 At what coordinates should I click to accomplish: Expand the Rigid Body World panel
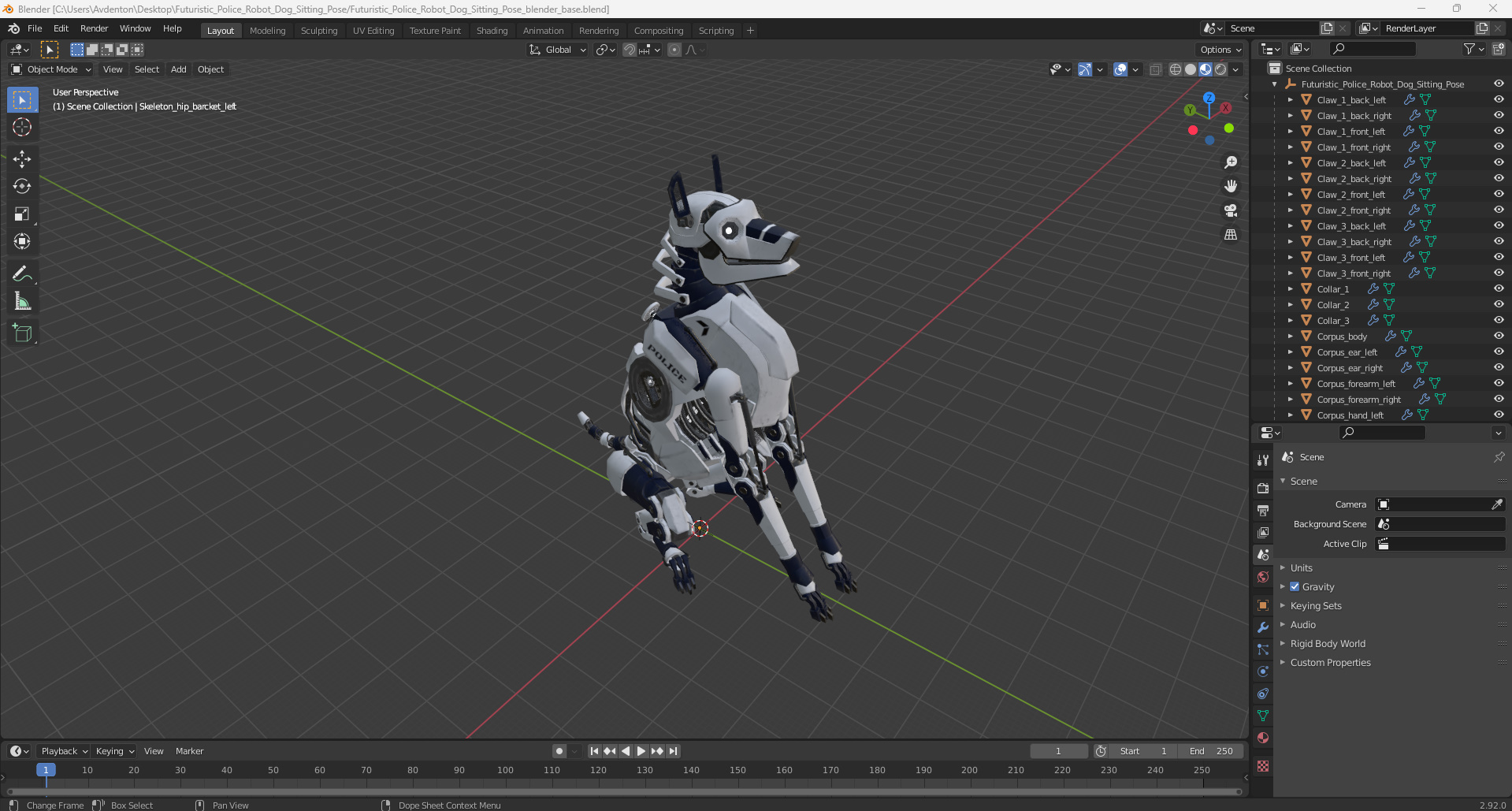tap(1328, 643)
